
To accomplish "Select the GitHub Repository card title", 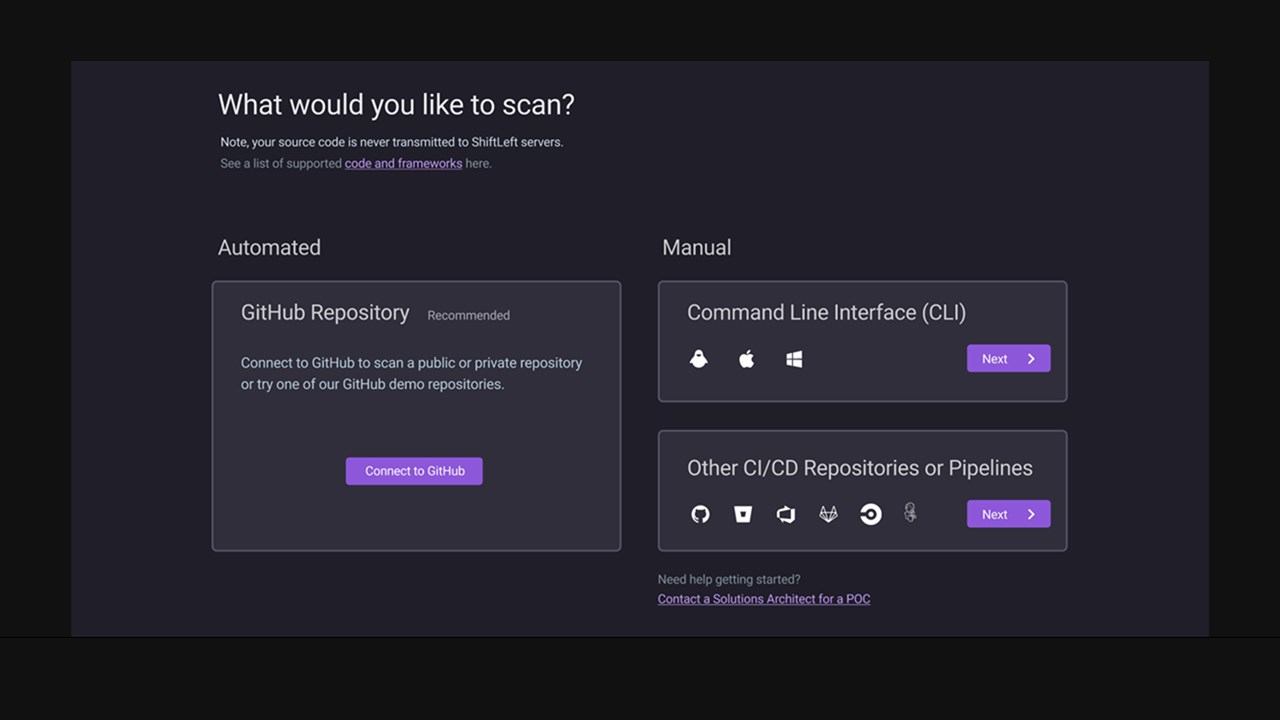I will coord(325,313).
